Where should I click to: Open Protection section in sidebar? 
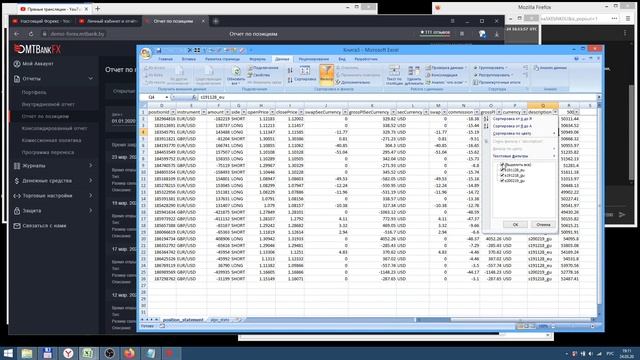pos(53,211)
